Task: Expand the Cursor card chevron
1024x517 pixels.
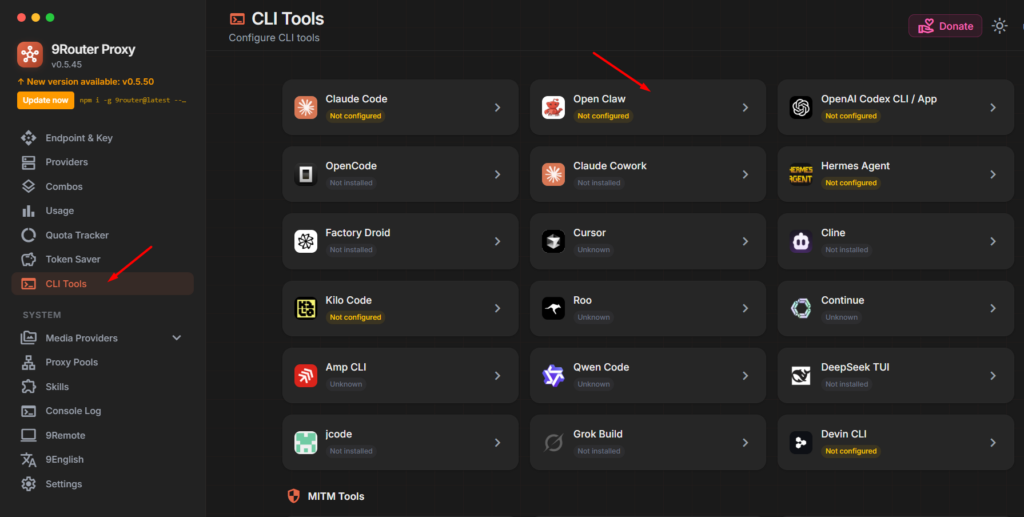Action: point(745,242)
